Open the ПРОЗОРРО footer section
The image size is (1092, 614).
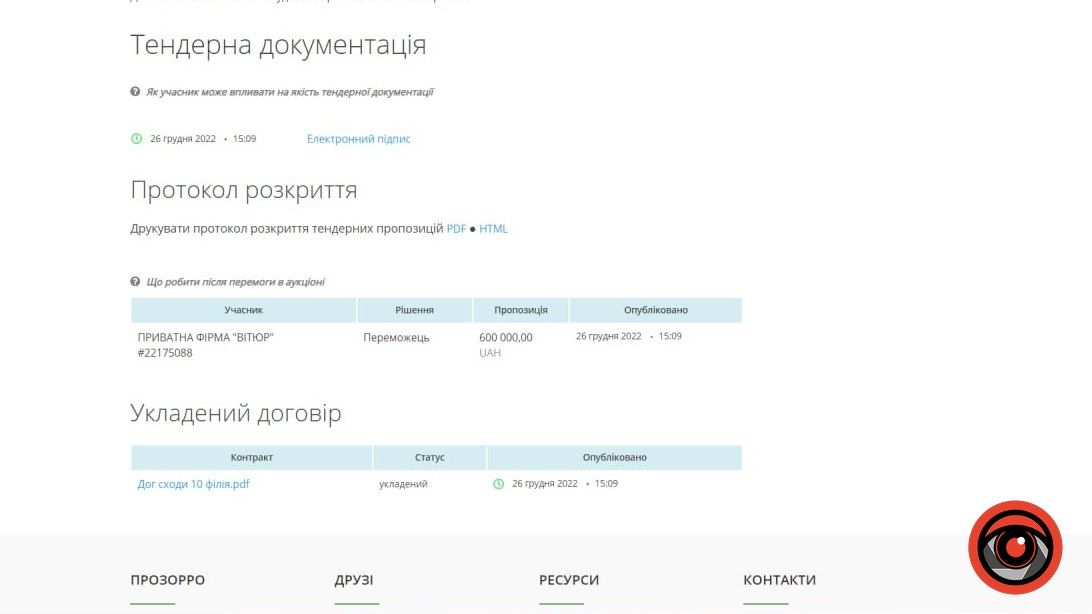(x=167, y=580)
